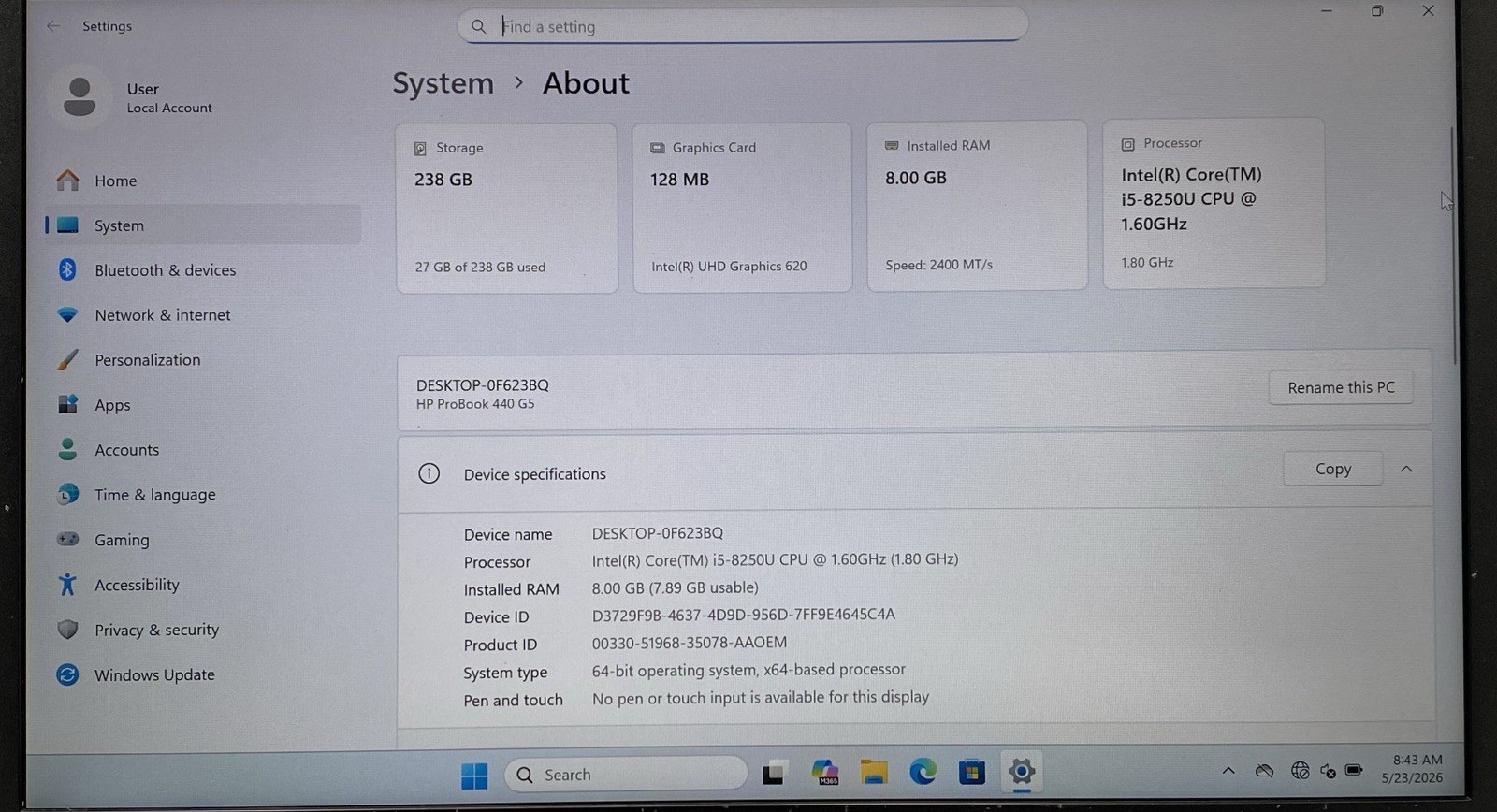
Task: Click the taskbar Search box
Action: tap(626, 775)
